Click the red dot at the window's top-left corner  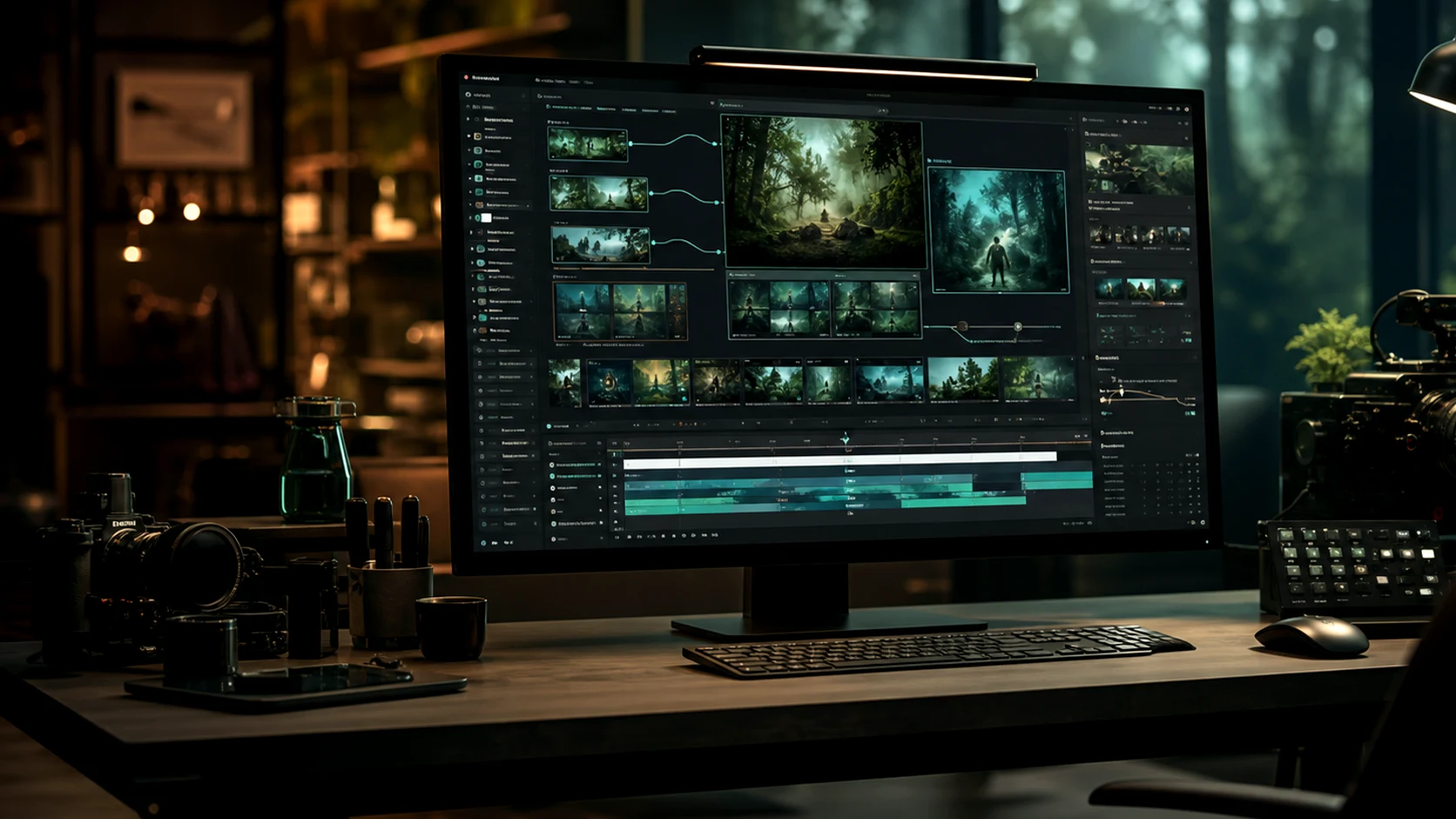[467, 77]
